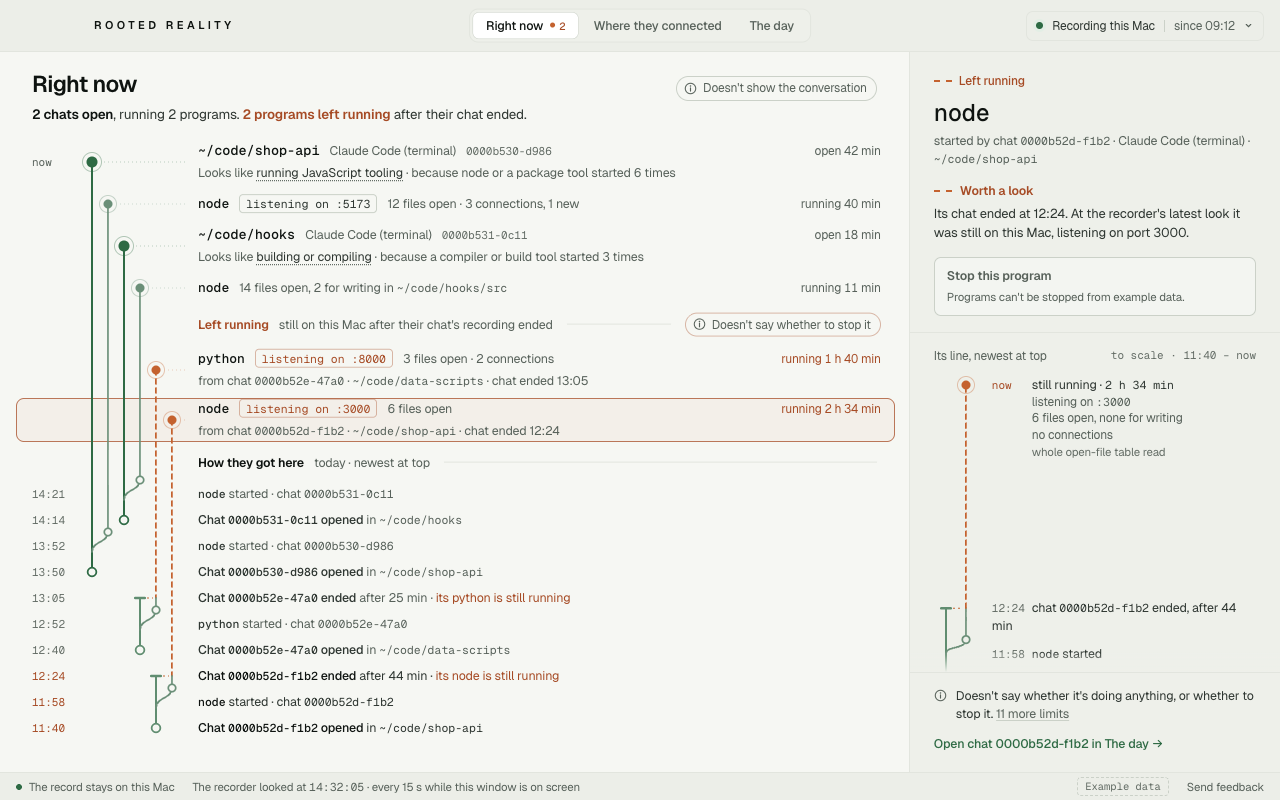This screenshot has height=800, width=1280.
Task: Select the orange node :3000 left-running marker
Action: coord(172,420)
